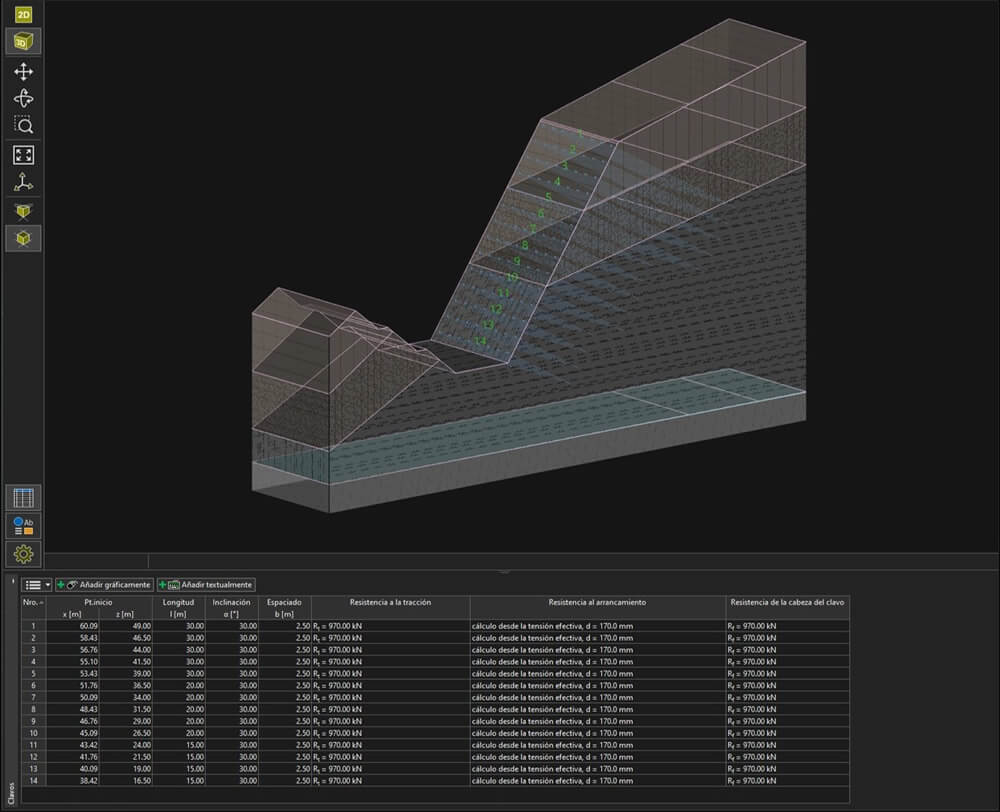Sort by the Nro. column header
The image size is (1000, 812).
[34, 608]
